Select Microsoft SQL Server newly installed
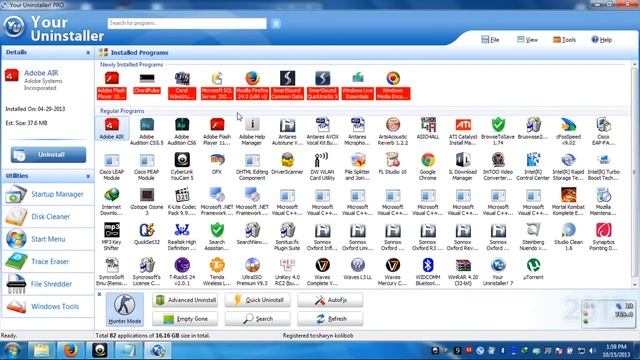 click(217, 85)
